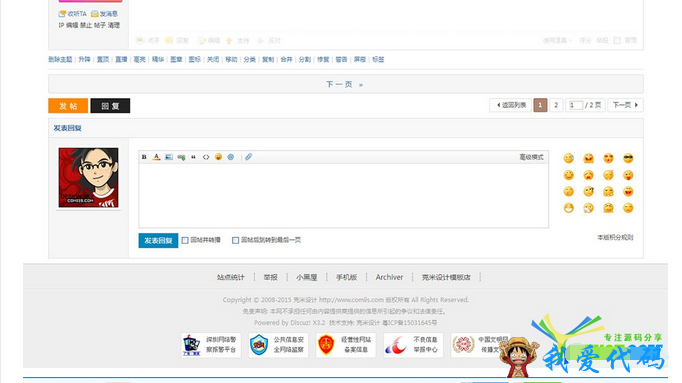
Task: Click the current page 1 button
Action: coord(540,105)
